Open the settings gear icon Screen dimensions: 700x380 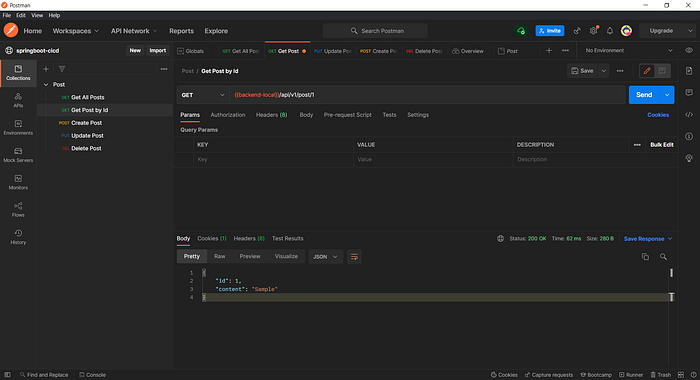[x=593, y=31]
